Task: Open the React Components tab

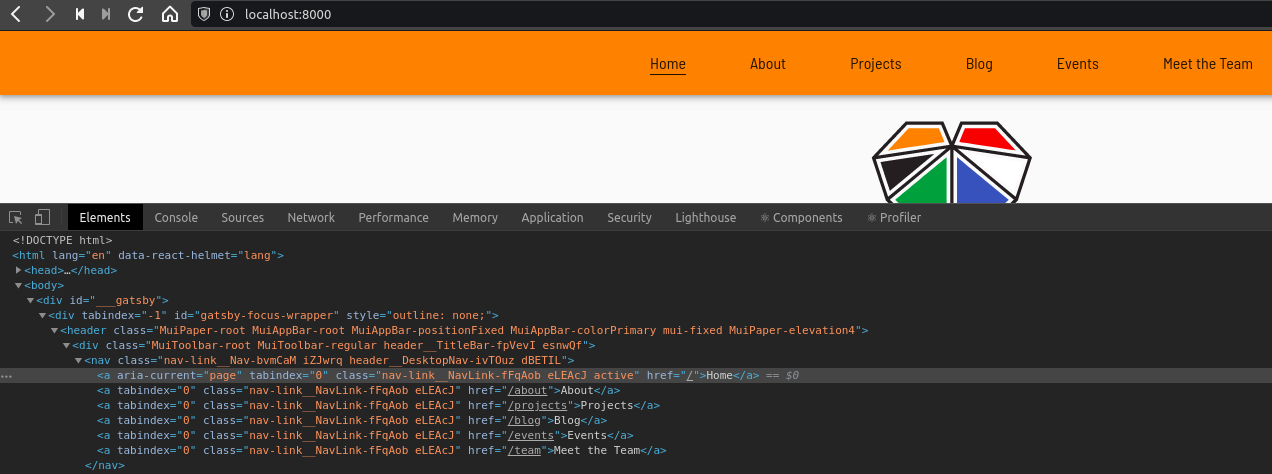Action: 801,217
